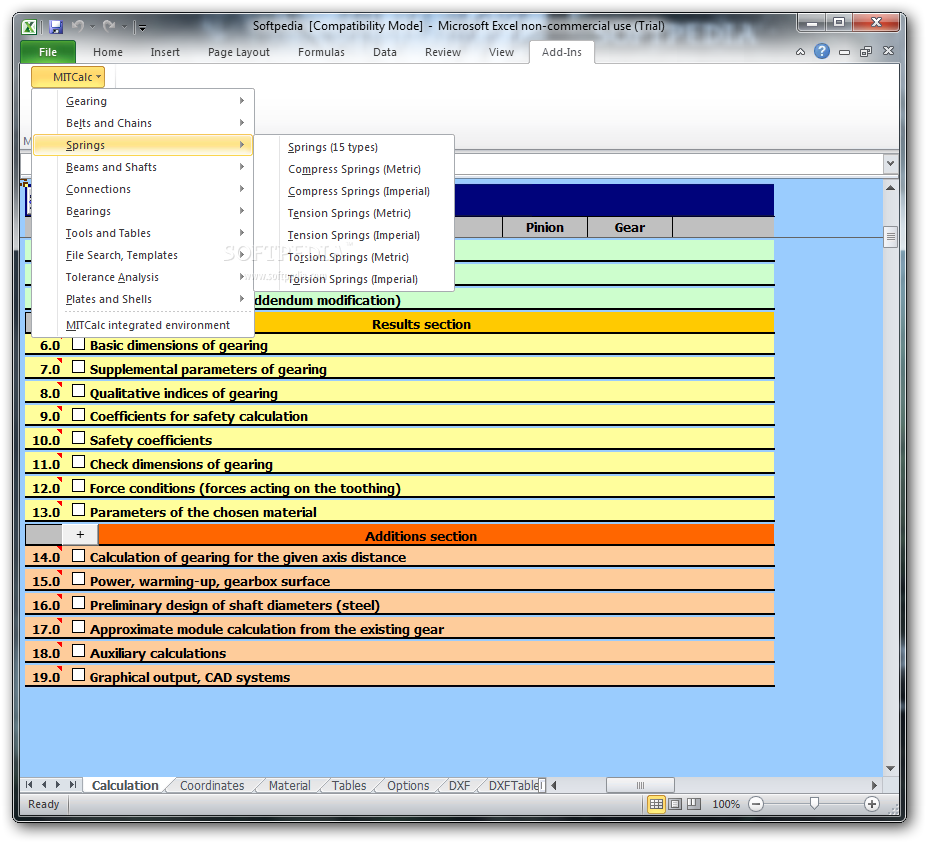Minimize the ribbon with caret icon
927x843 pixels.
800,51
